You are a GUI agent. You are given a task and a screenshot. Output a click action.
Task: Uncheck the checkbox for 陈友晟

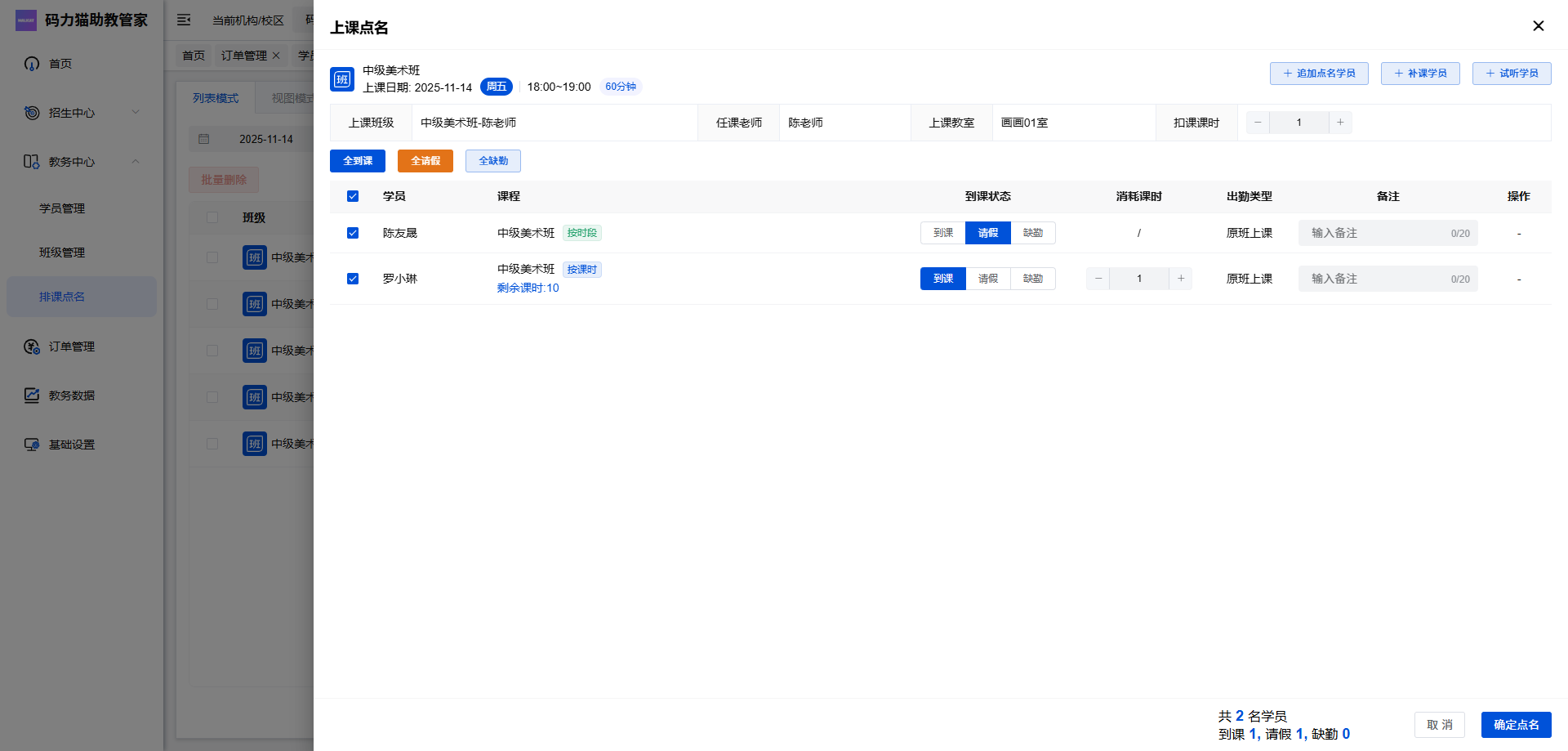(x=353, y=233)
